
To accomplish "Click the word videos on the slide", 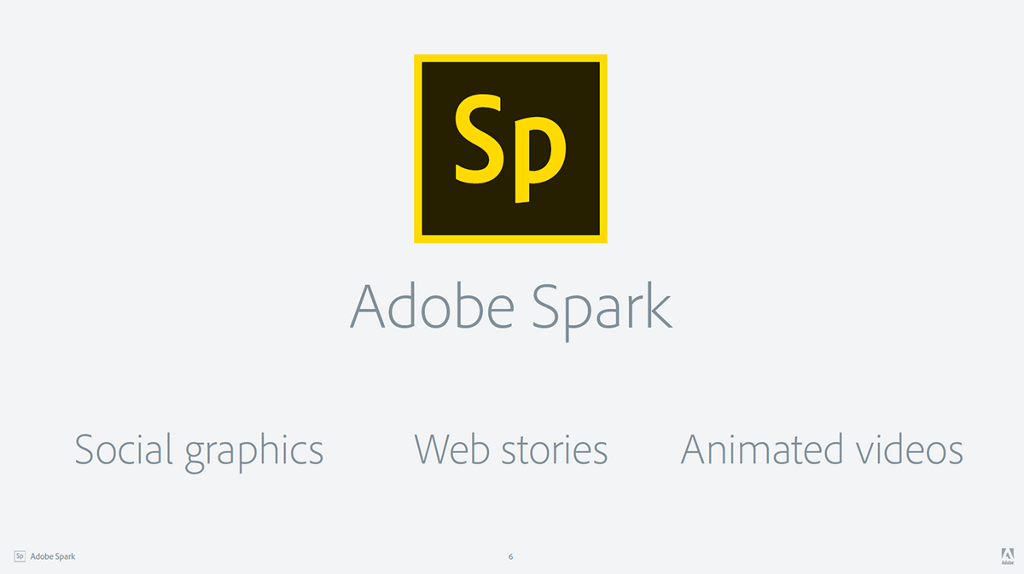I will [908, 450].
